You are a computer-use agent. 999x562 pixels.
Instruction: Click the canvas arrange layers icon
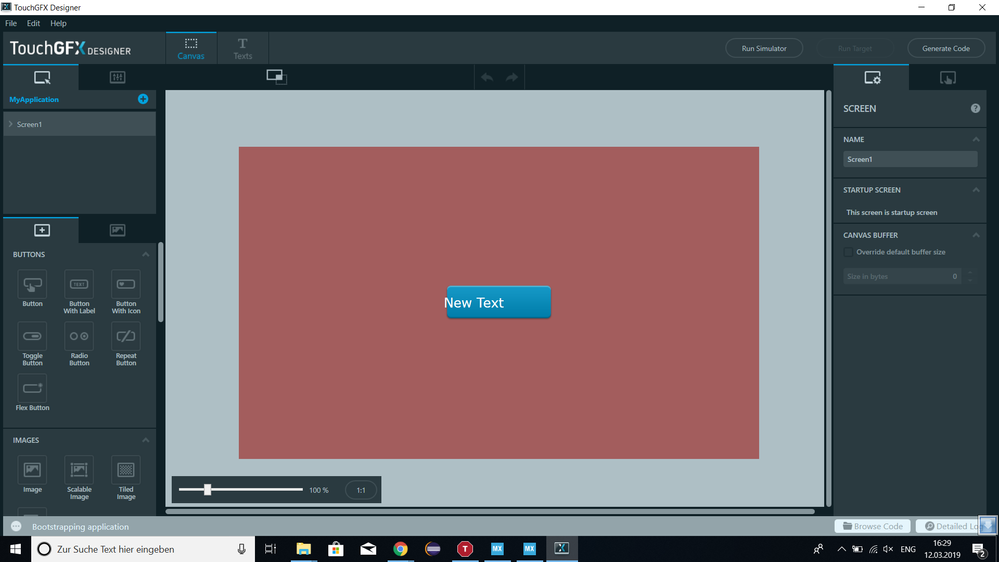277,77
